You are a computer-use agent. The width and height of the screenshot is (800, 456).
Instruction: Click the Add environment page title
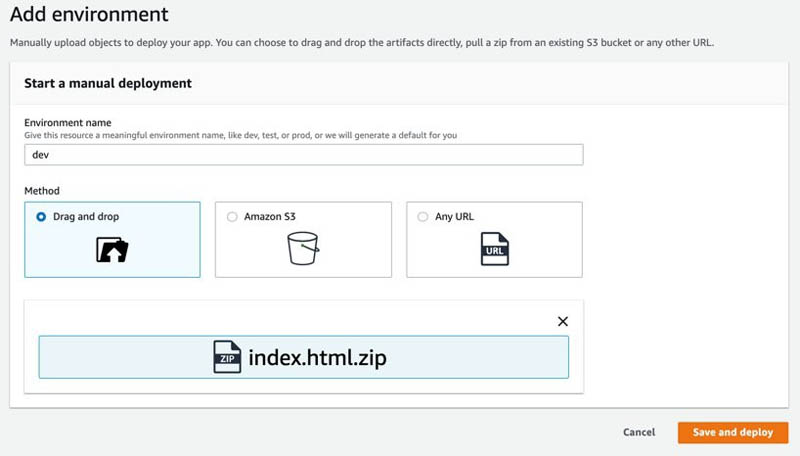(x=89, y=14)
